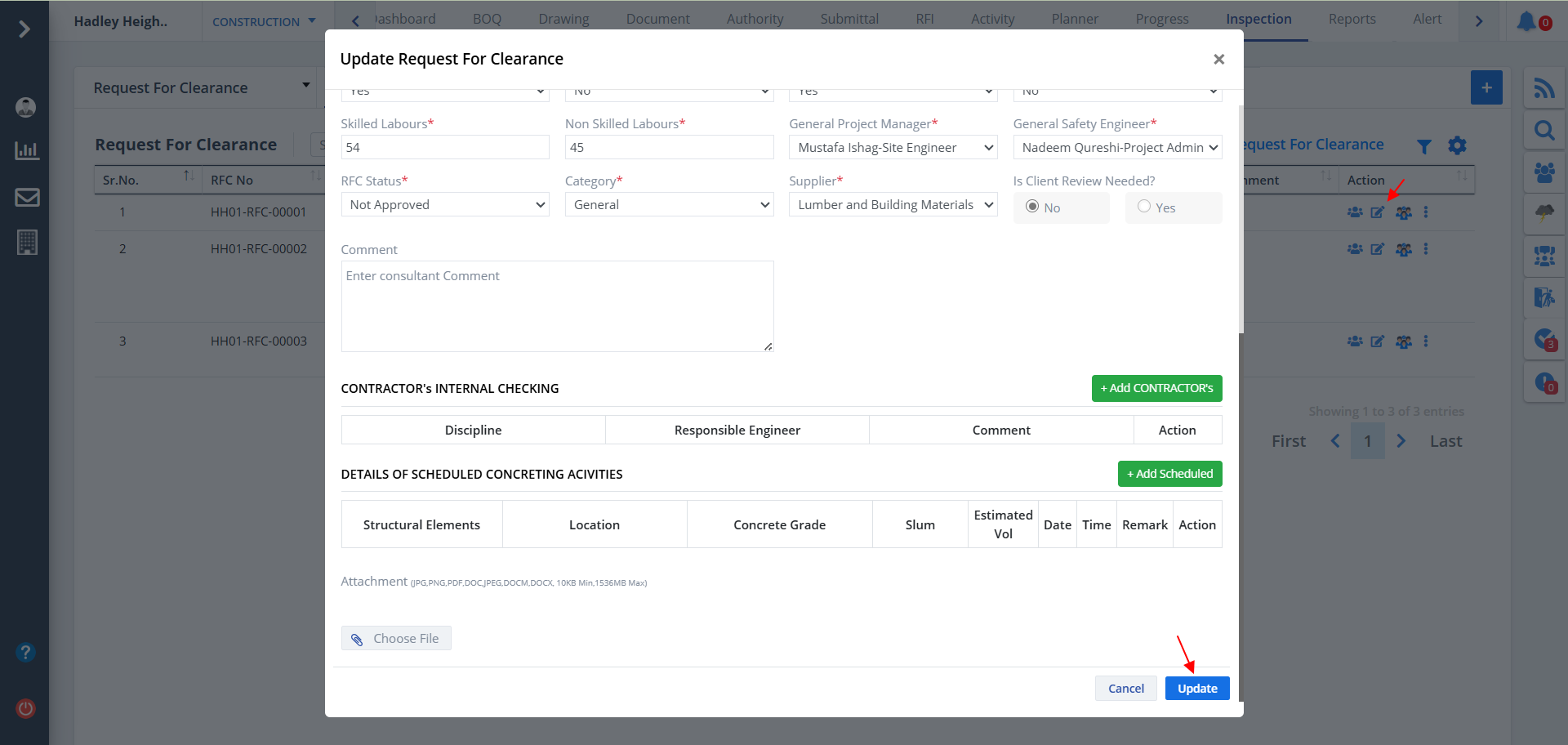1568x745 pixels.
Task: Click the consultant Comment text area
Action: point(557,306)
